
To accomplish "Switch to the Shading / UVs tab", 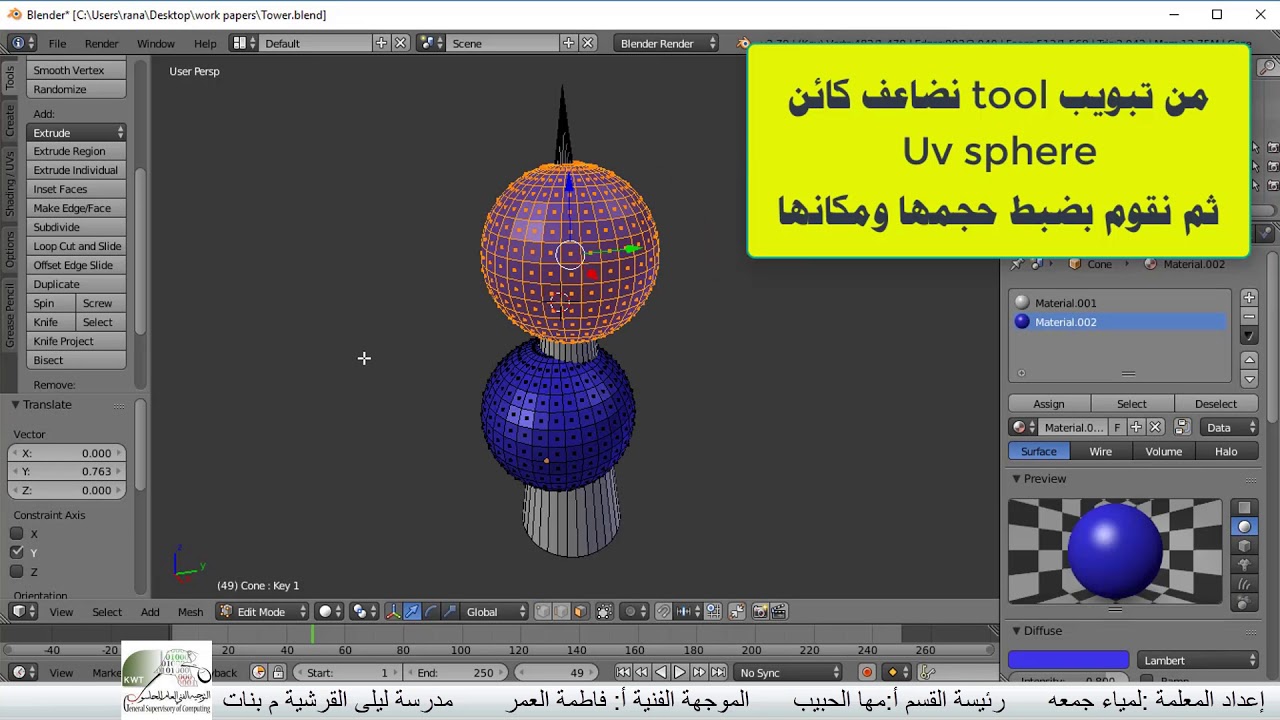I will 10,185.
